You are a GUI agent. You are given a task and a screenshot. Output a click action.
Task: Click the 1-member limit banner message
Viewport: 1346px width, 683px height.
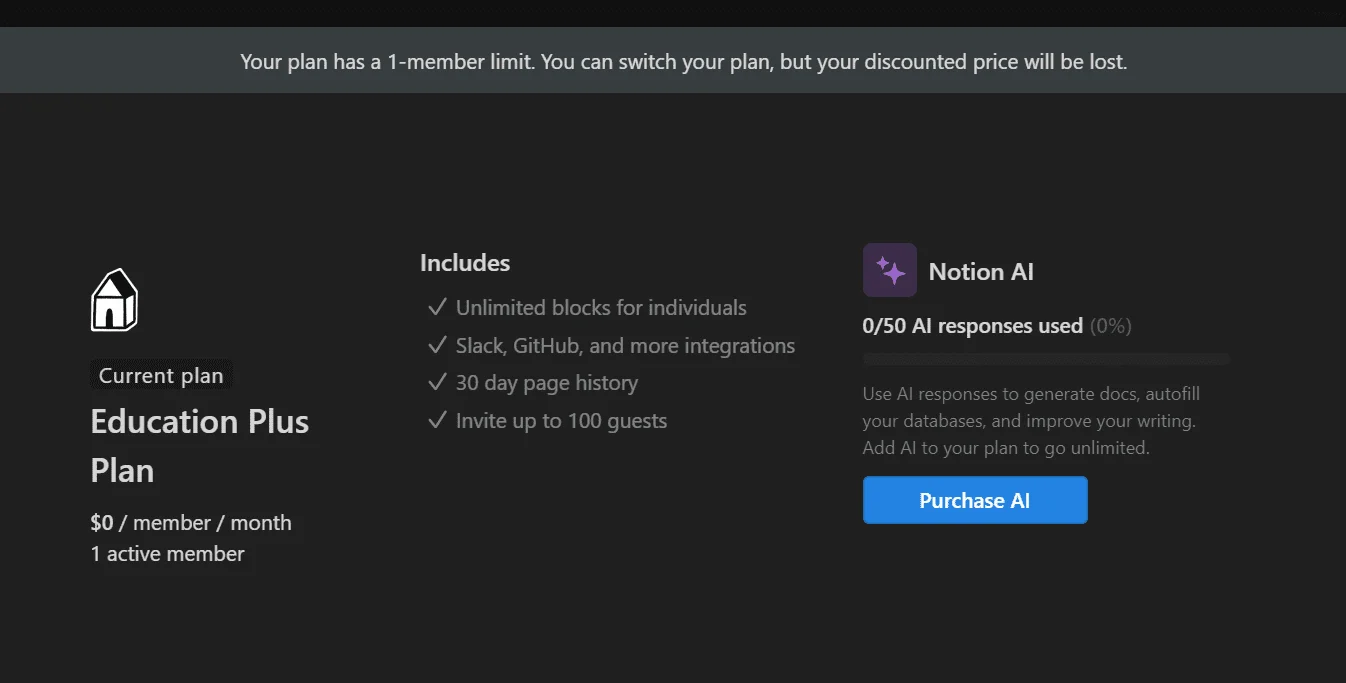pyautogui.click(x=684, y=61)
